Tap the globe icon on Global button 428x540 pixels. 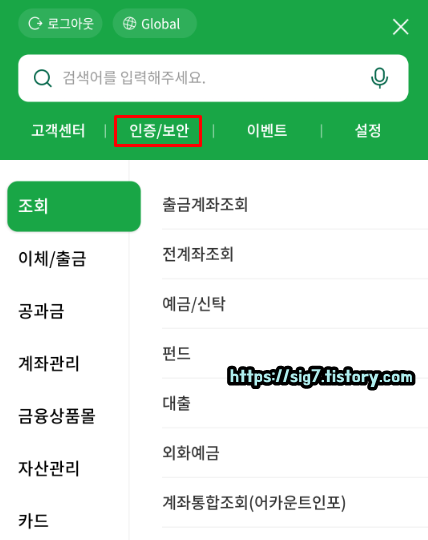[x=129, y=23]
